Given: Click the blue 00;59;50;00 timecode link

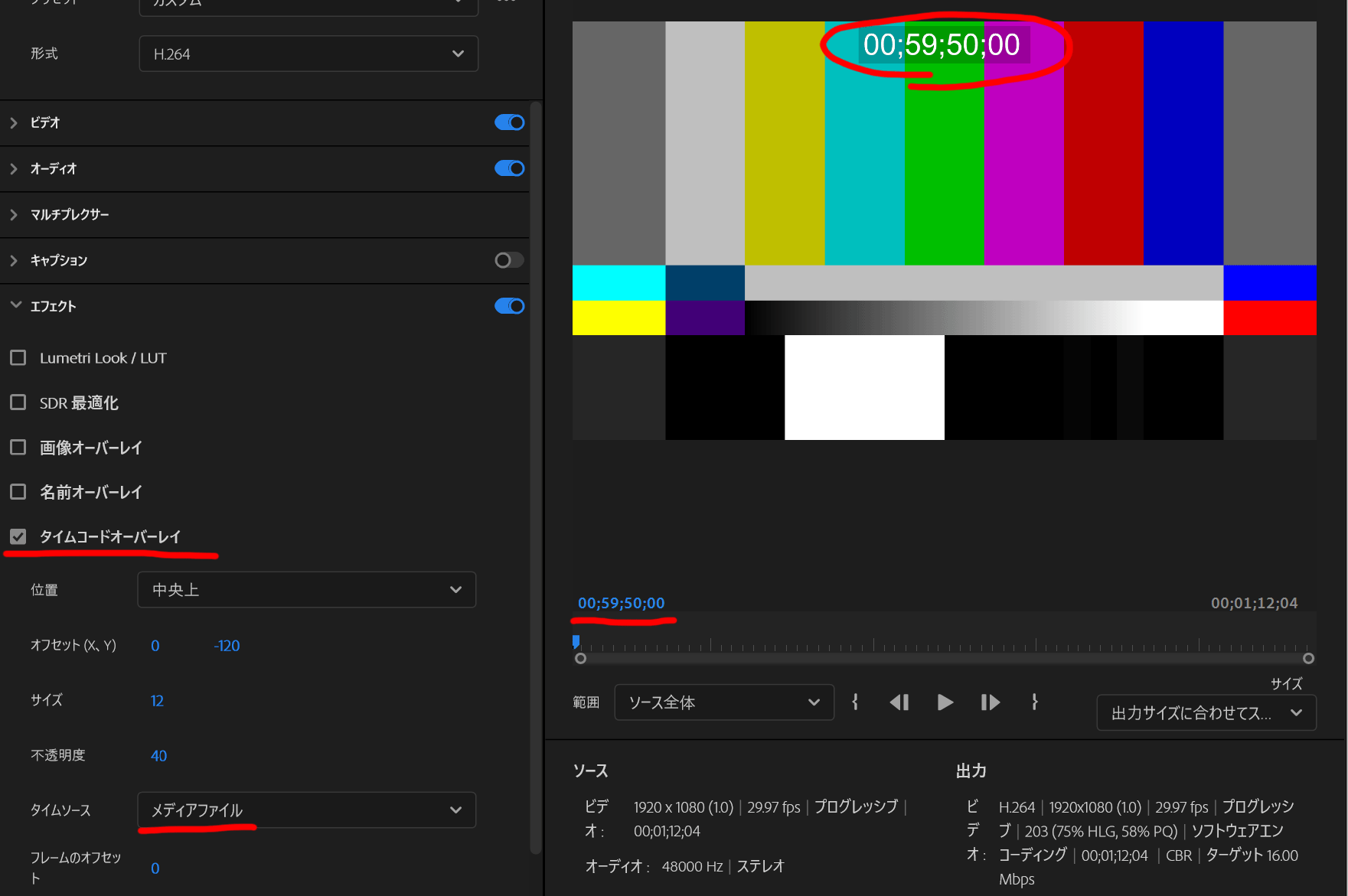Looking at the screenshot, I should coord(622,603).
